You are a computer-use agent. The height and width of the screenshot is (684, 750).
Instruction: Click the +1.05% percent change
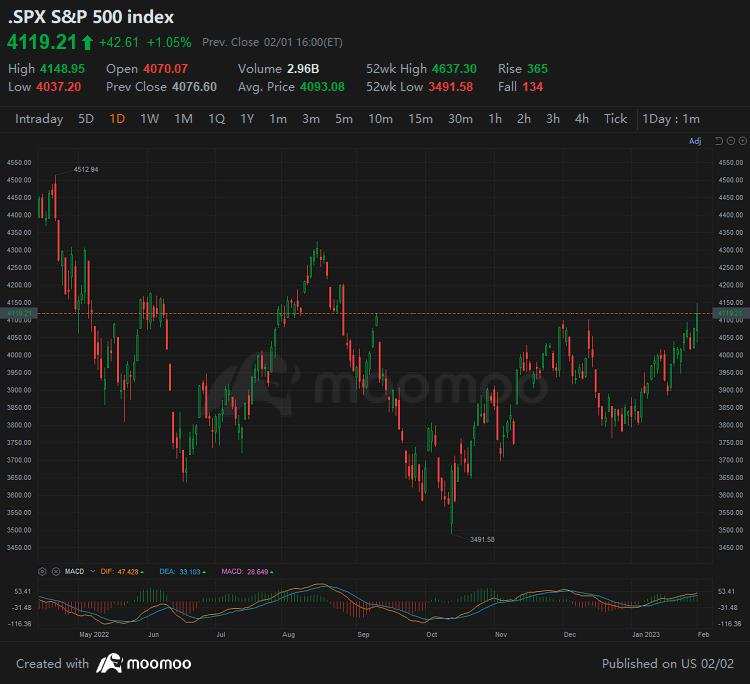point(169,43)
